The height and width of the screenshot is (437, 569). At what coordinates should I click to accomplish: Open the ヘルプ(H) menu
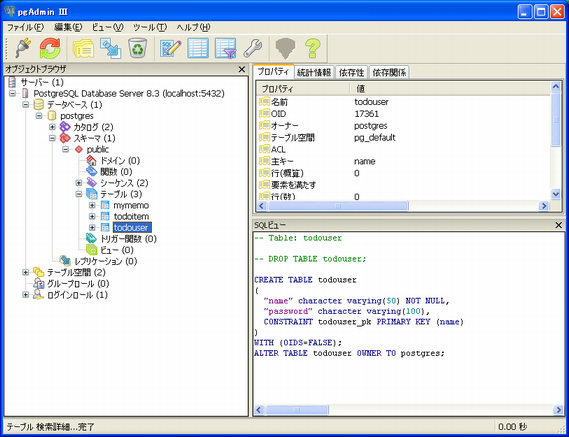193,27
